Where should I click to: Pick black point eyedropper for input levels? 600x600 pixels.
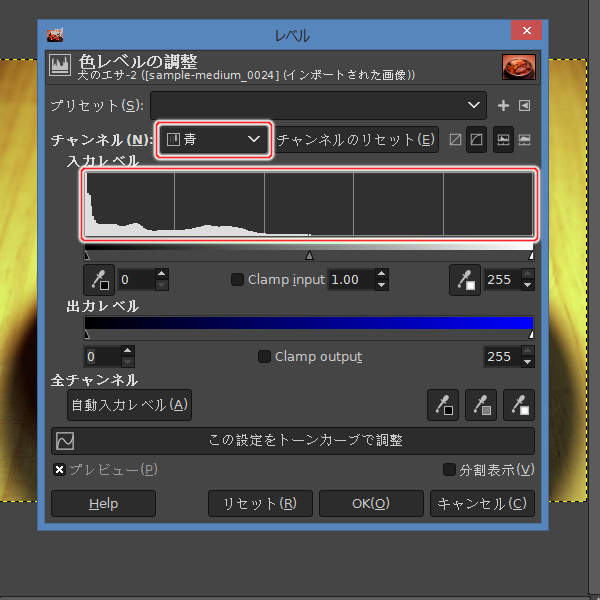(x=99, y=280)
